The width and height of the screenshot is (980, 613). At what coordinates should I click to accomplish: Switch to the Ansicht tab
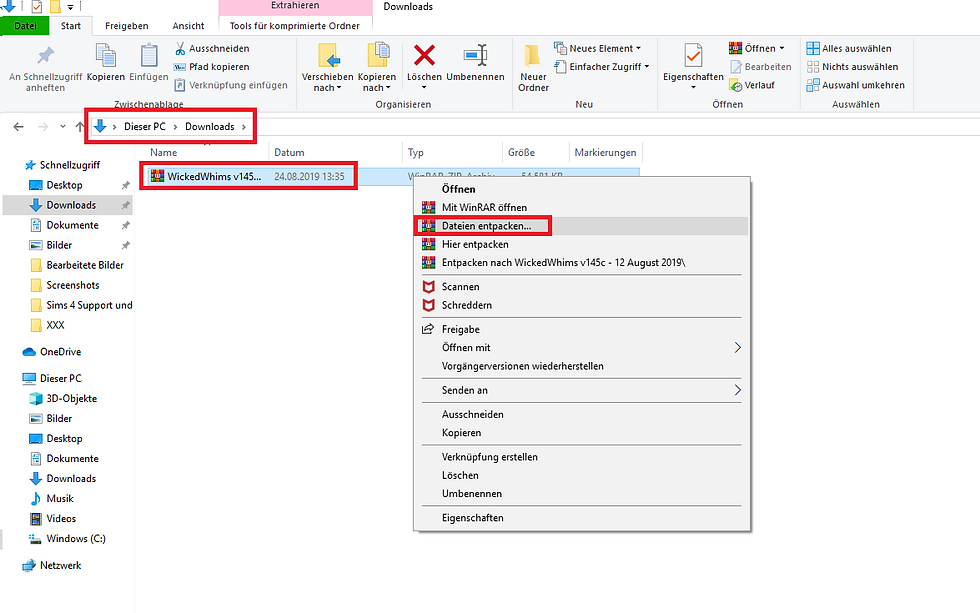click(x=188, y=26)
